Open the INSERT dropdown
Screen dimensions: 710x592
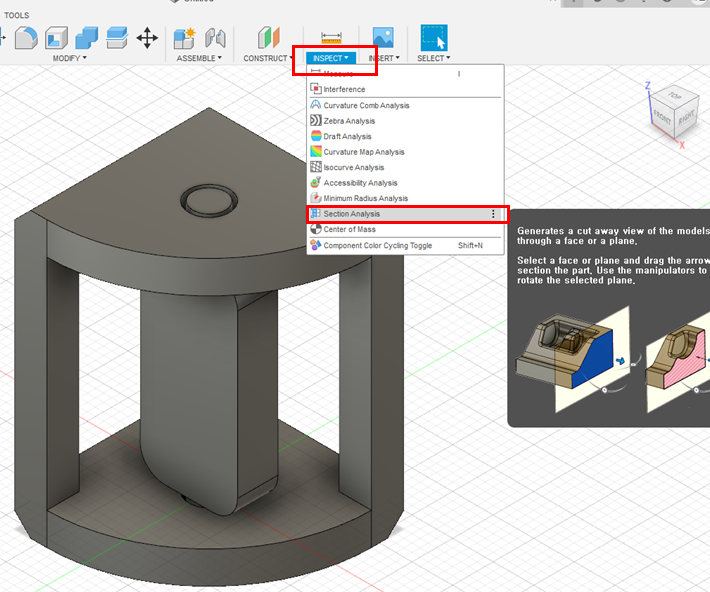tap(384, 58)
